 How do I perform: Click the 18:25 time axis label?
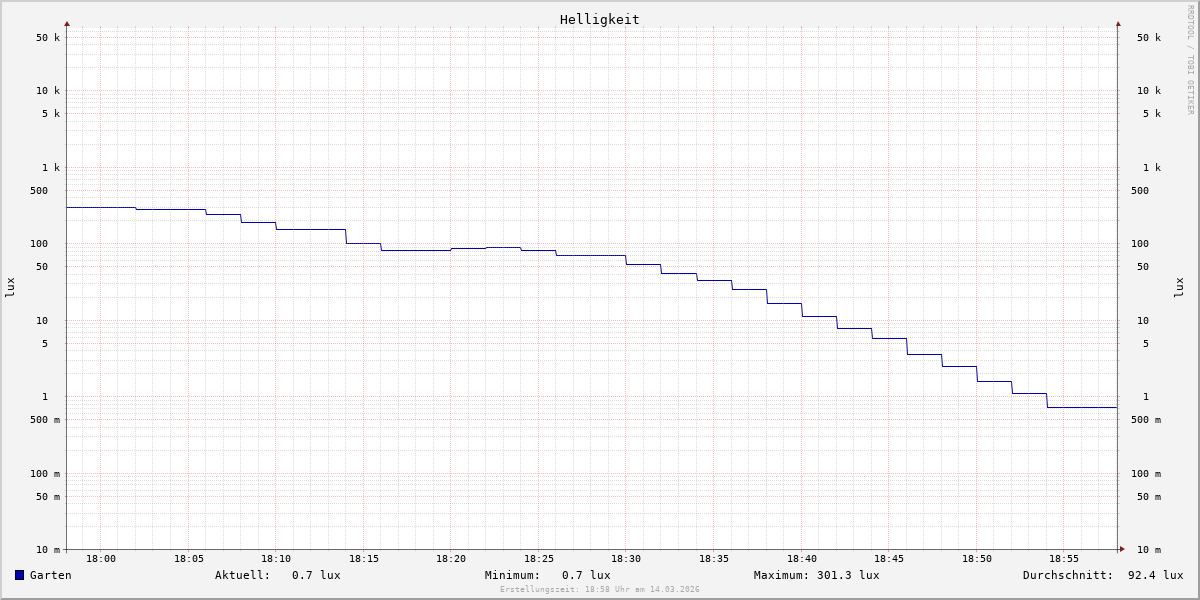coord(539,559)
